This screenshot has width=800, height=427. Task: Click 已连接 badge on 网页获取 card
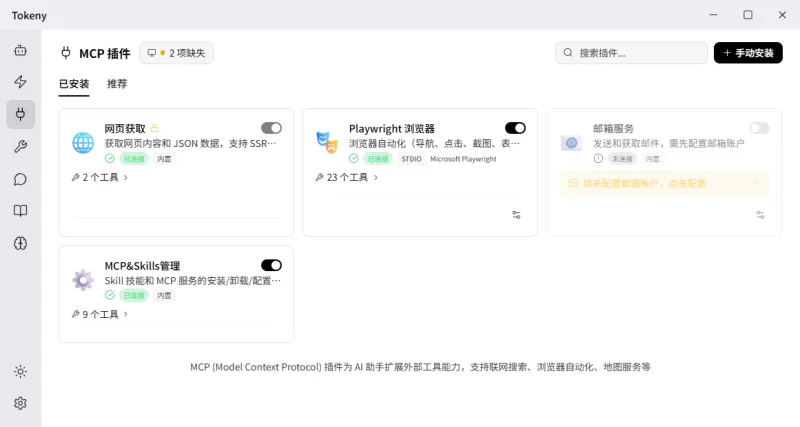click(x=134, y=159)
